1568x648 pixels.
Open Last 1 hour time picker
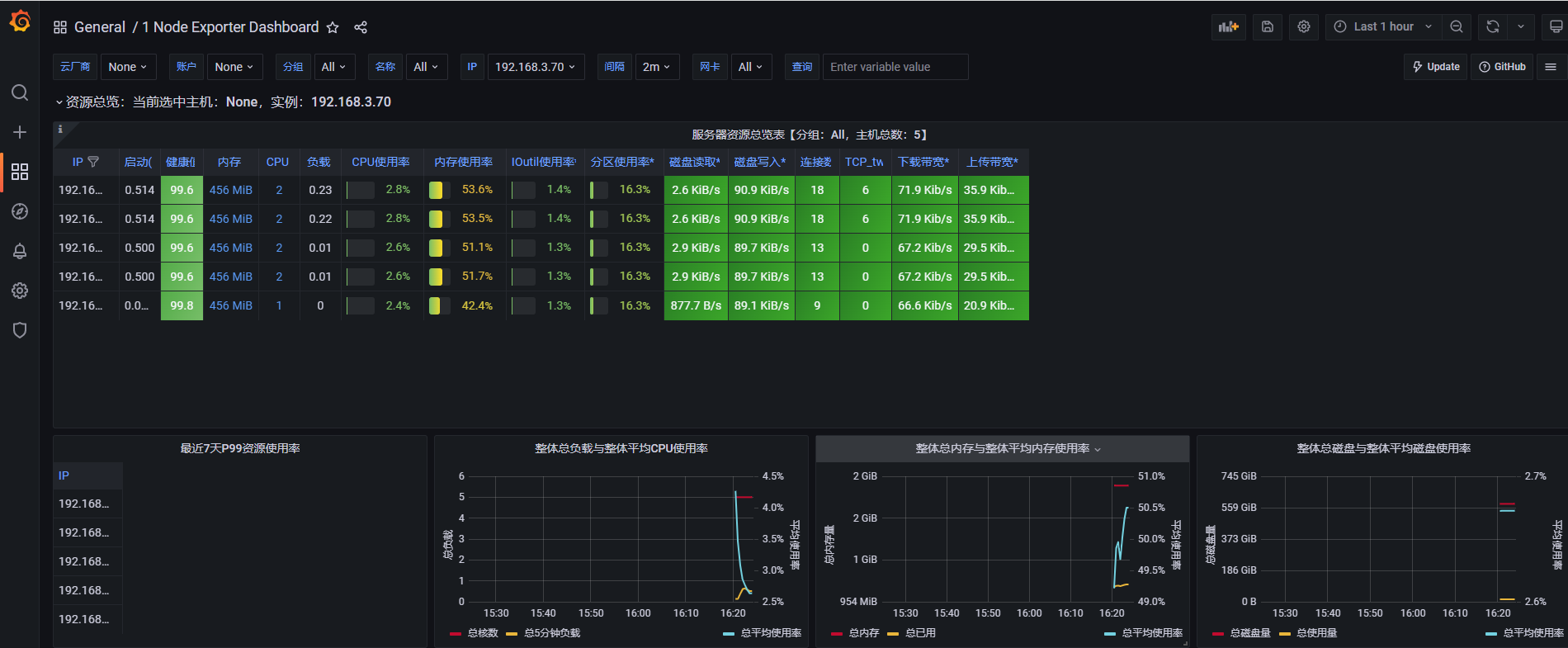click(x=1382, y=26)
